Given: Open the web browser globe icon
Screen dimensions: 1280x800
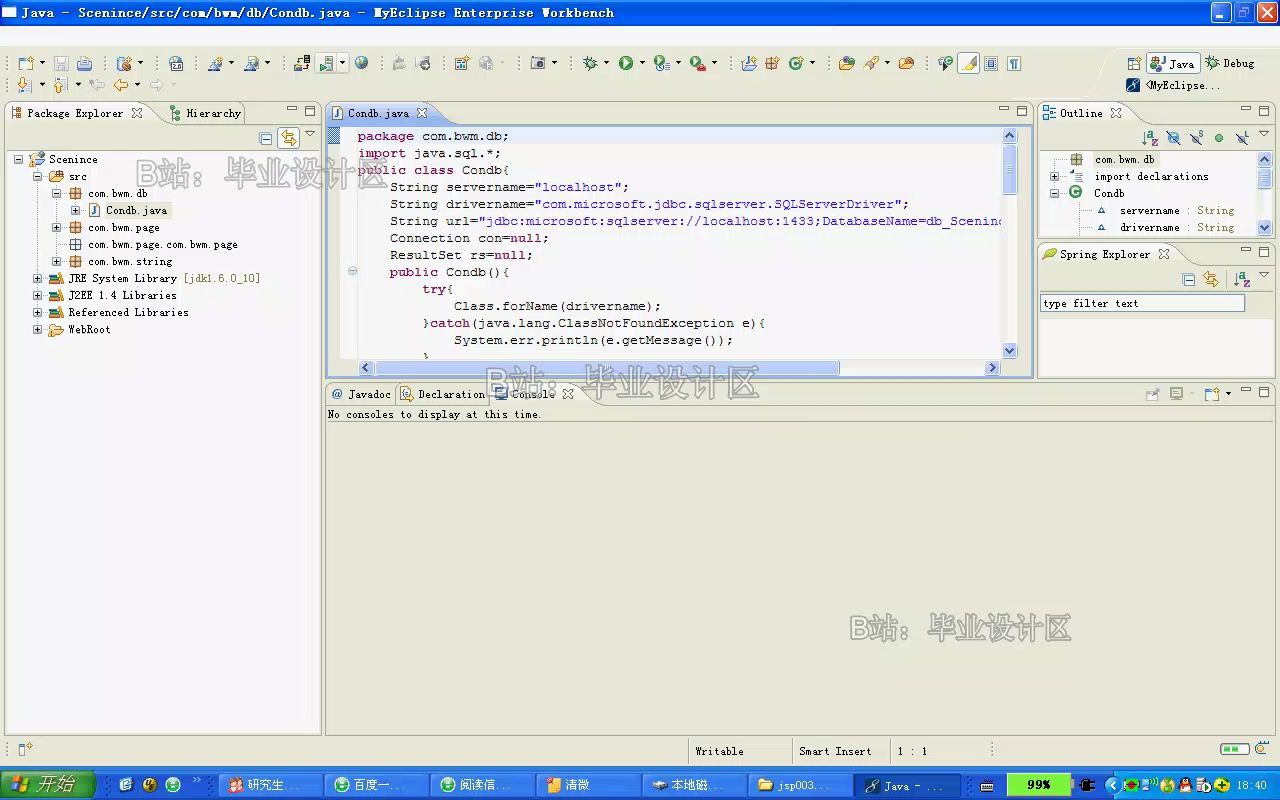Looking at the screenshot, I should click(x=361, y=63).
